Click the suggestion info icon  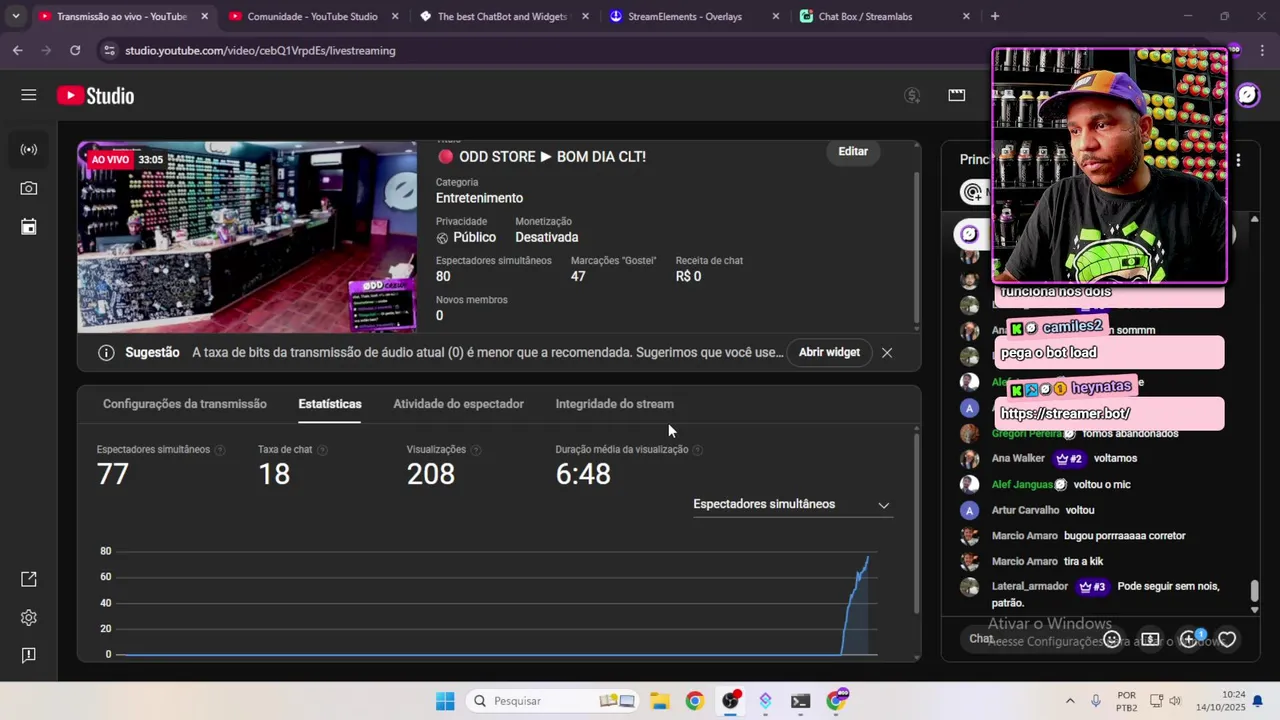point(106,352)
